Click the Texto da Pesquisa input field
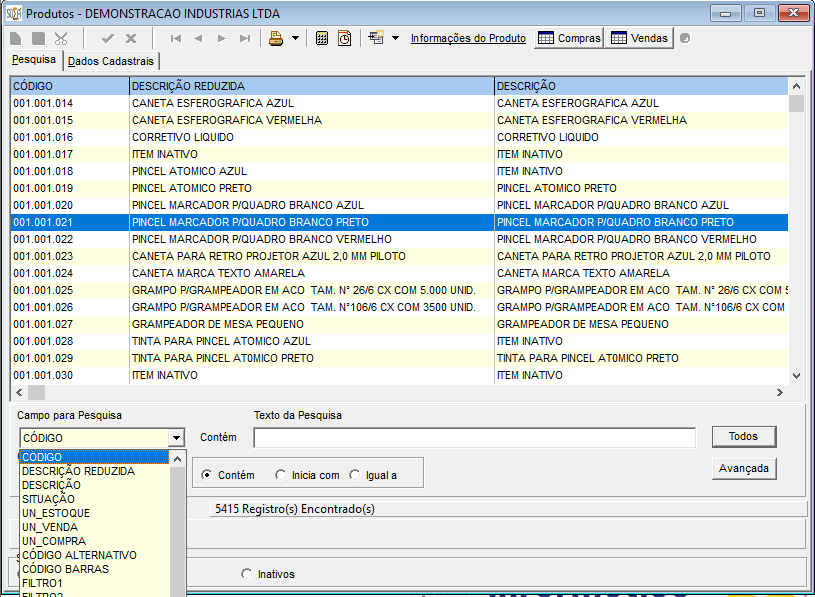Image resolution: width=815 pixels, height=597 pixels. (x=475, y=438)
